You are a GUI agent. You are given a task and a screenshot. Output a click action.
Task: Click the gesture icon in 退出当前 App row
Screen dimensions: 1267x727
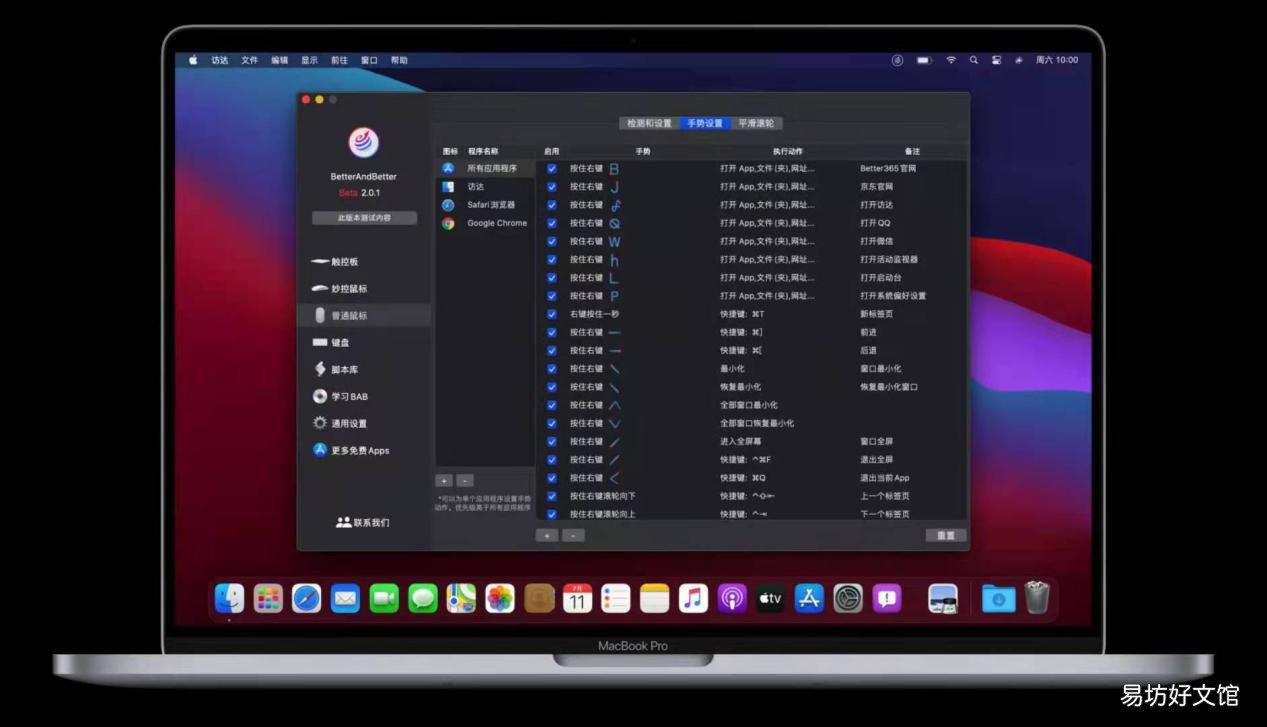[x=614, y=478]
